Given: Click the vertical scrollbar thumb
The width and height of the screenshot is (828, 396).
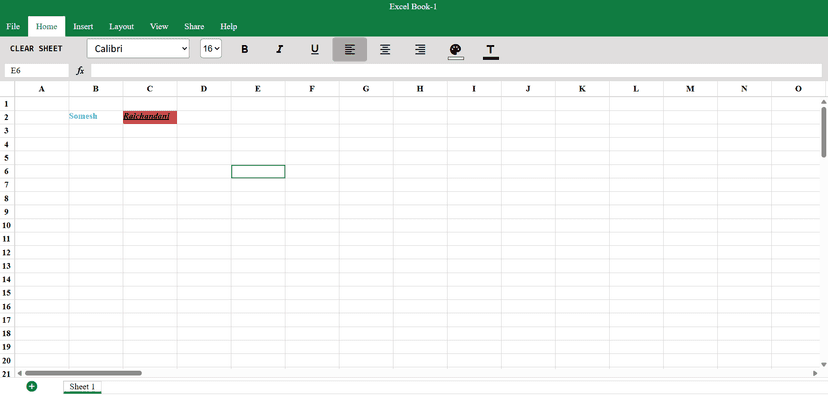Looking at the screenshot, I should (824, 132).
